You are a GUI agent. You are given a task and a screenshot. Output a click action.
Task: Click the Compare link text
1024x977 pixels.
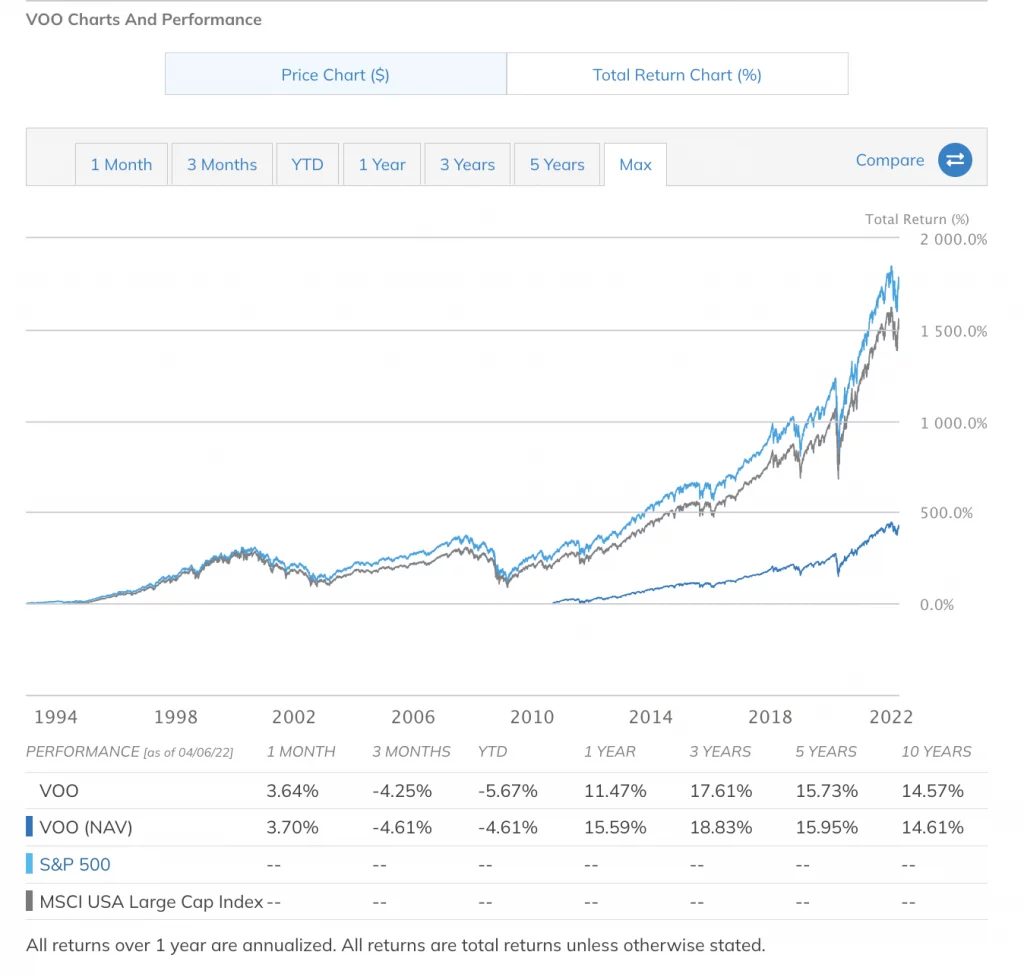(890, 160)
